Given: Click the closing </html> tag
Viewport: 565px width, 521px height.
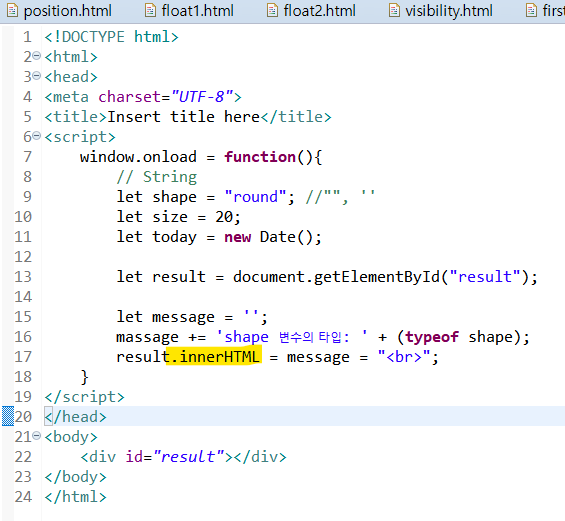Looking at the screenshot, I should tap(75, 496).
